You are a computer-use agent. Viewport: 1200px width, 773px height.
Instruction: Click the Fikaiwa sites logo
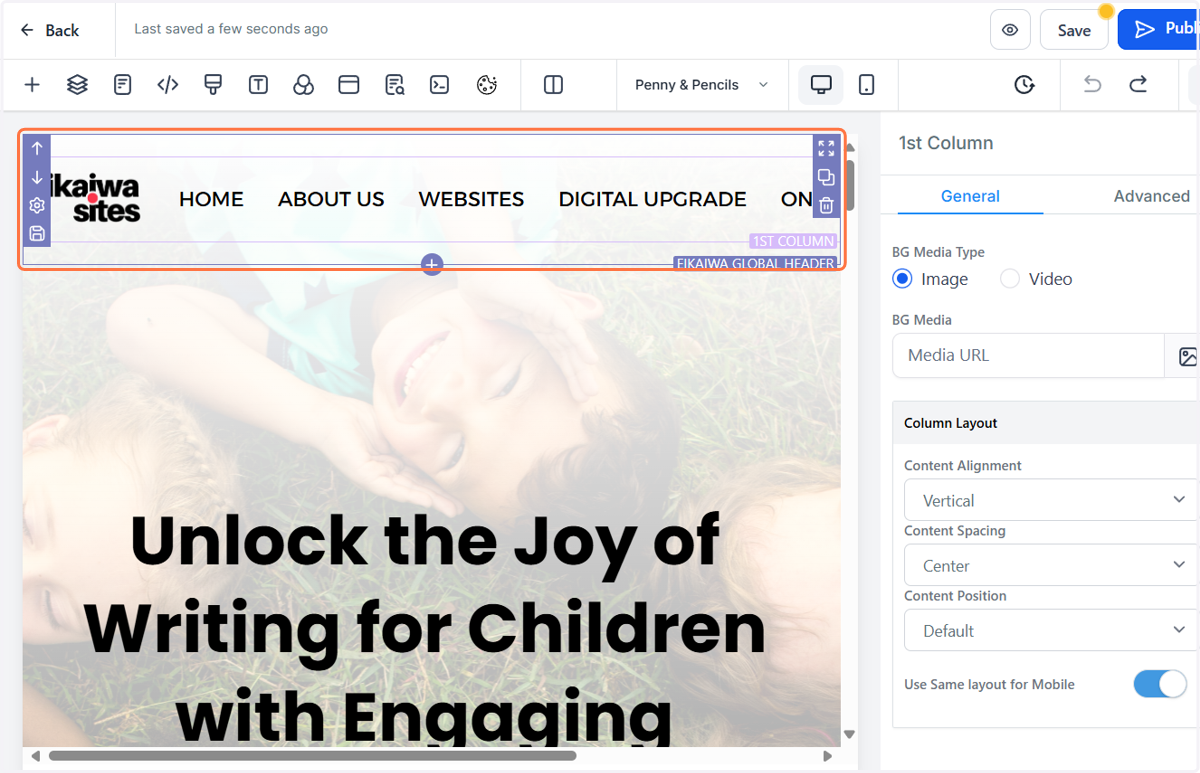pos(96,198)
